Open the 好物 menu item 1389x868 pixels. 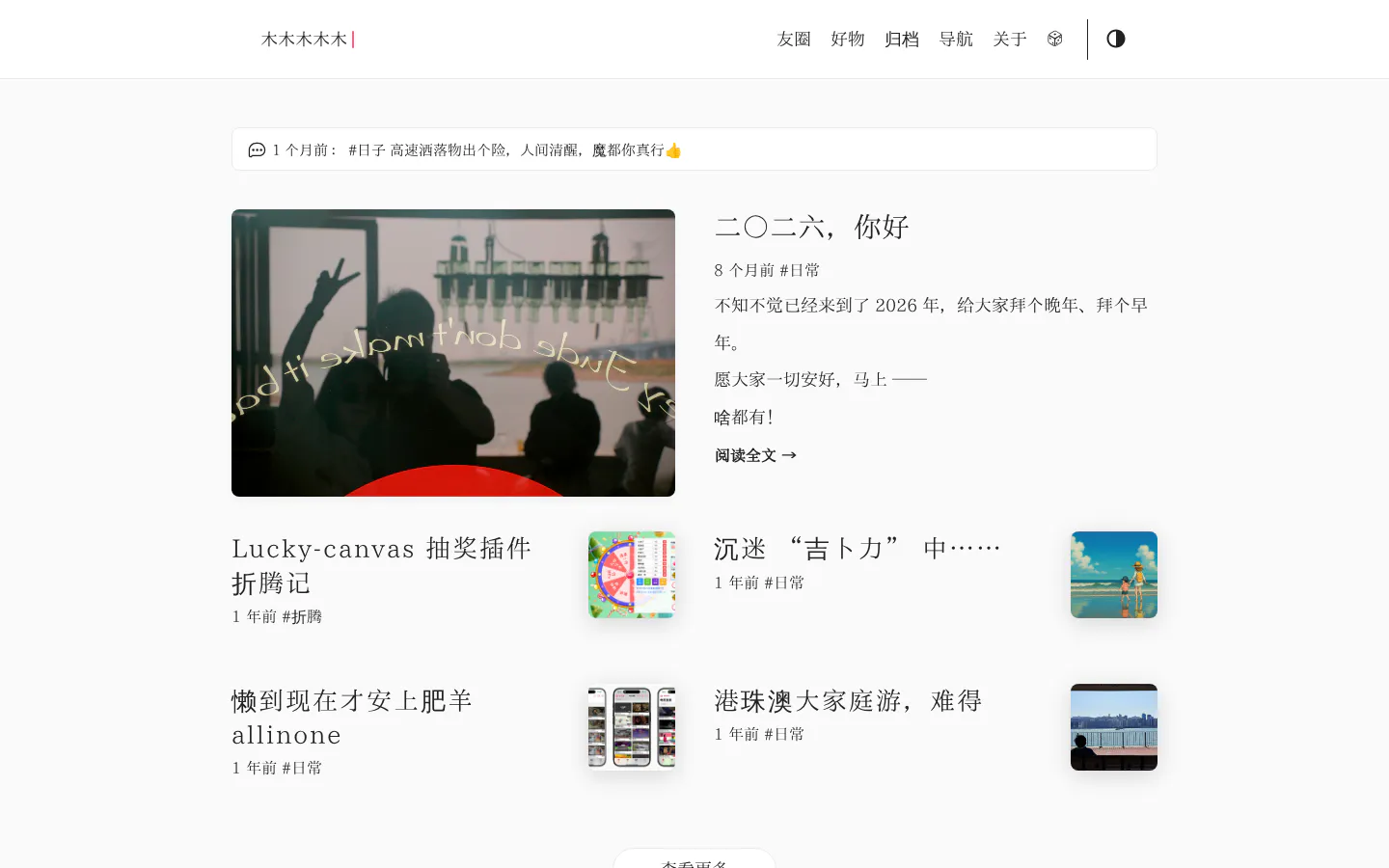click(848, 39)
